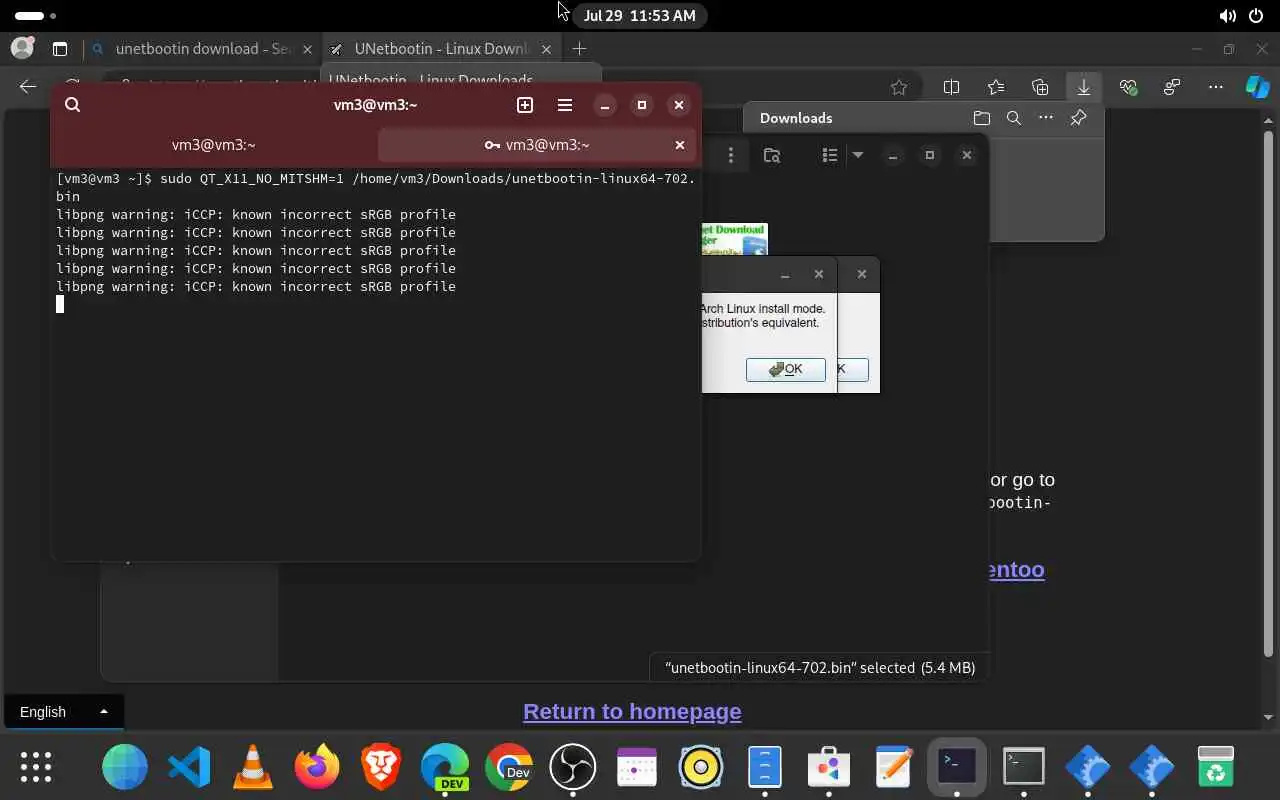This screenshot has height=800, width=1280.
Task: Open Edge split screen view
Action: (951, 87)
